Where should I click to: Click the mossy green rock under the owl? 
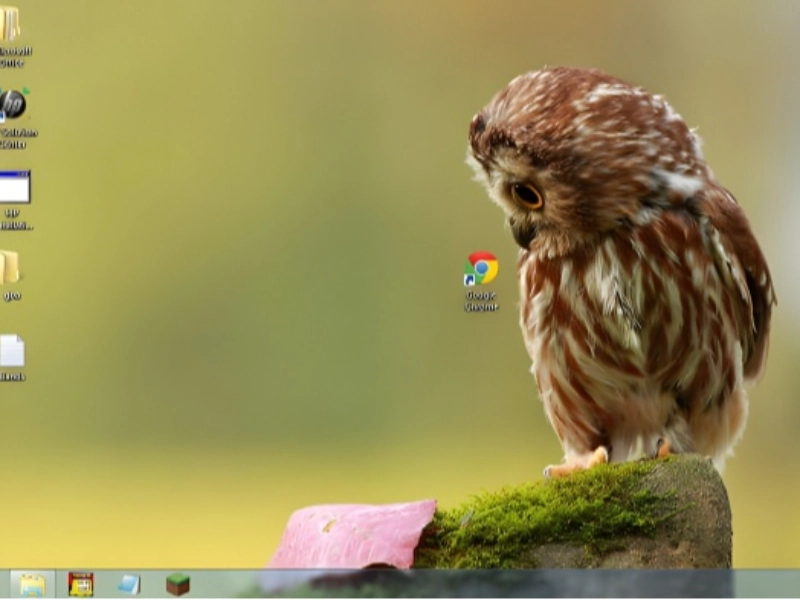590,510
